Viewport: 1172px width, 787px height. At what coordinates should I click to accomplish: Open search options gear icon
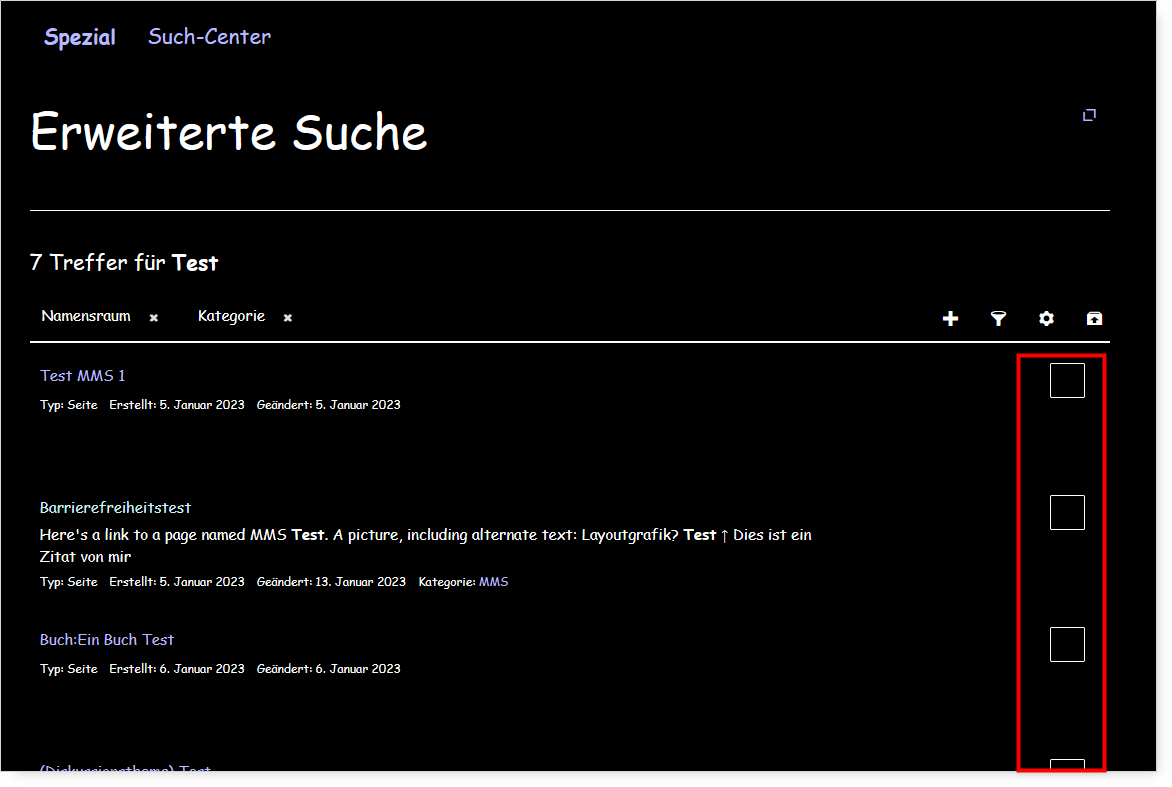(1046, 319)
